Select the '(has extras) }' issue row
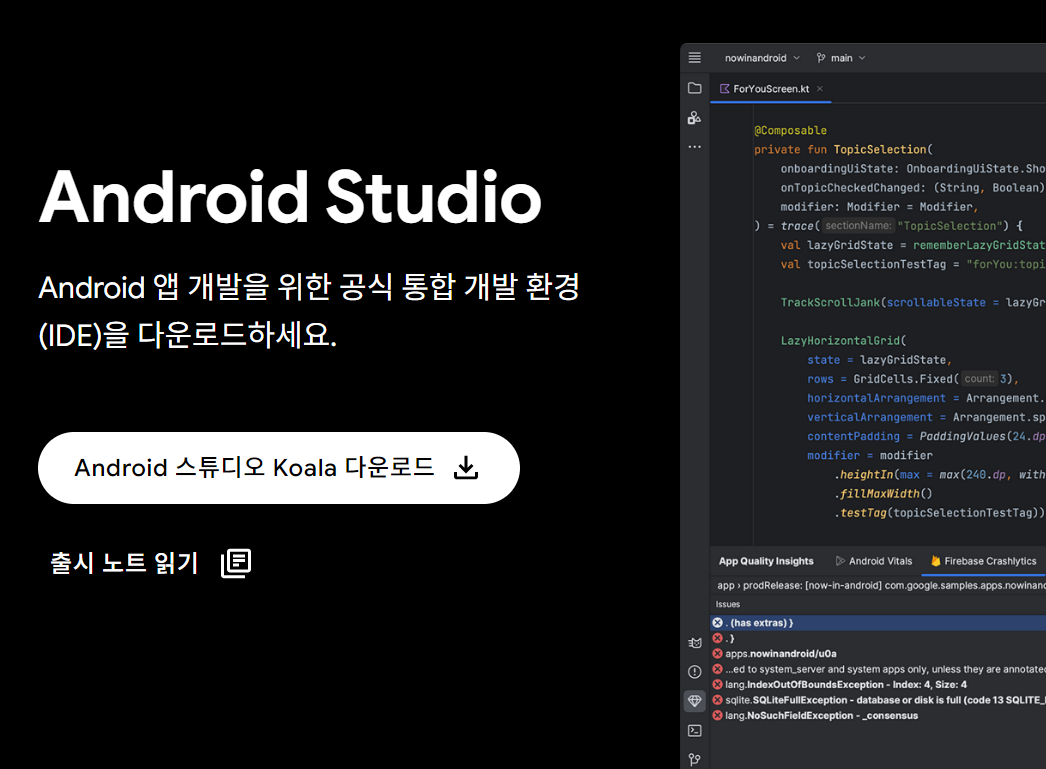Image resolution: width=1046 pixels, height=769 pixels. click(x=878, y=622)
